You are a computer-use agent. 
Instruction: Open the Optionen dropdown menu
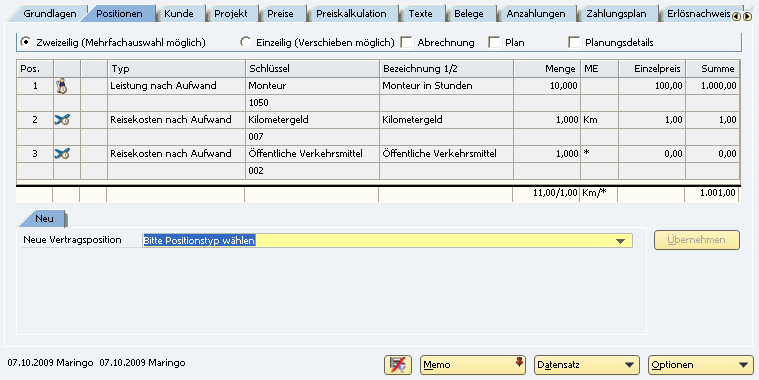pyautogui.click(x=701, y=365)
